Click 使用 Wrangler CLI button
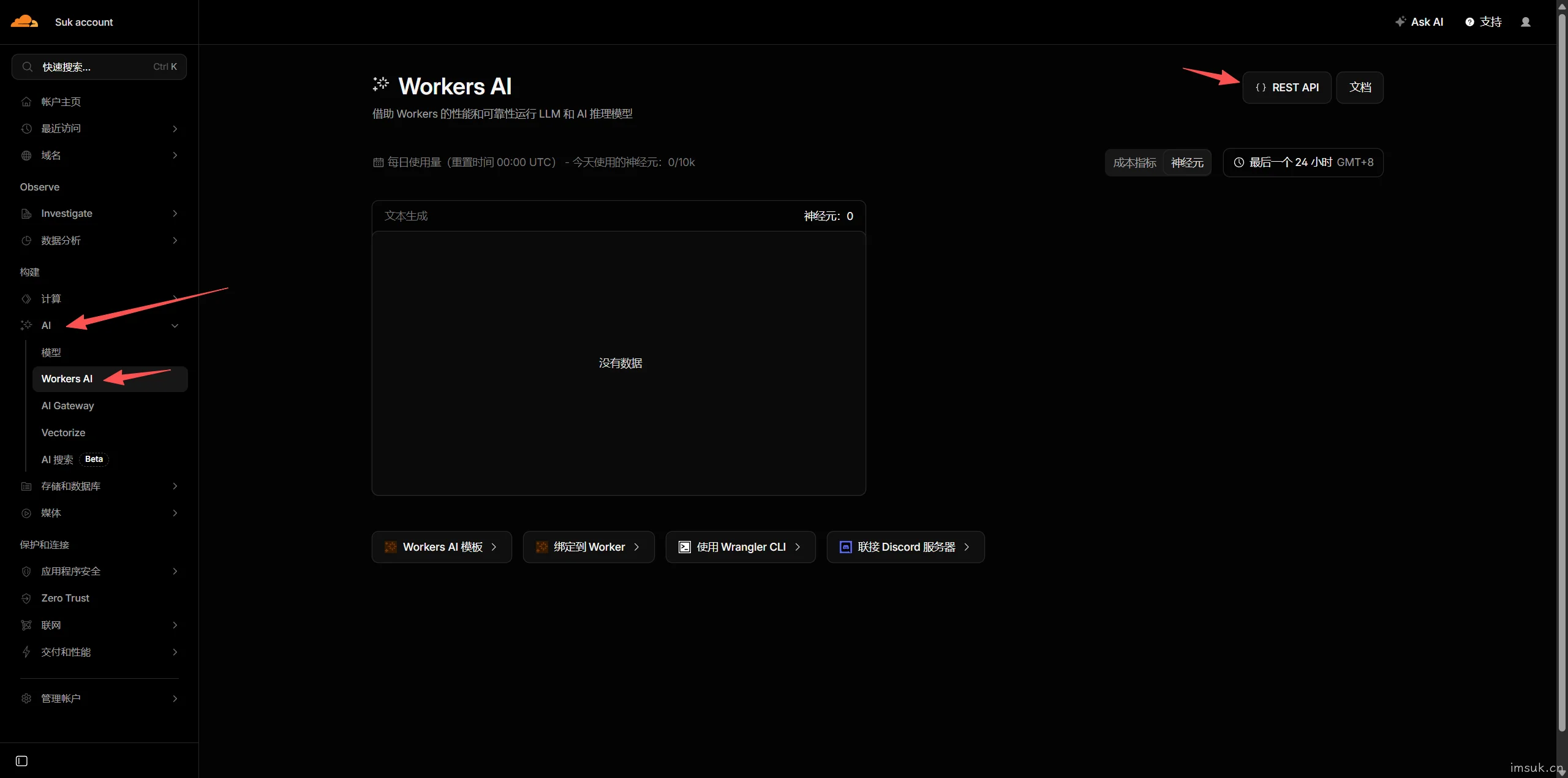The width and height of the screenshot is (1568, 778). coord(741,547)
